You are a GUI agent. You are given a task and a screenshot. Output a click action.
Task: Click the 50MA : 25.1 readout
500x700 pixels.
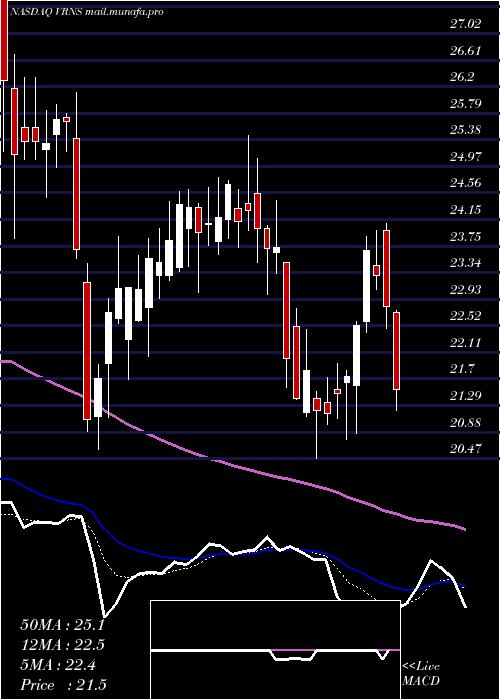(x=62, y=625)
